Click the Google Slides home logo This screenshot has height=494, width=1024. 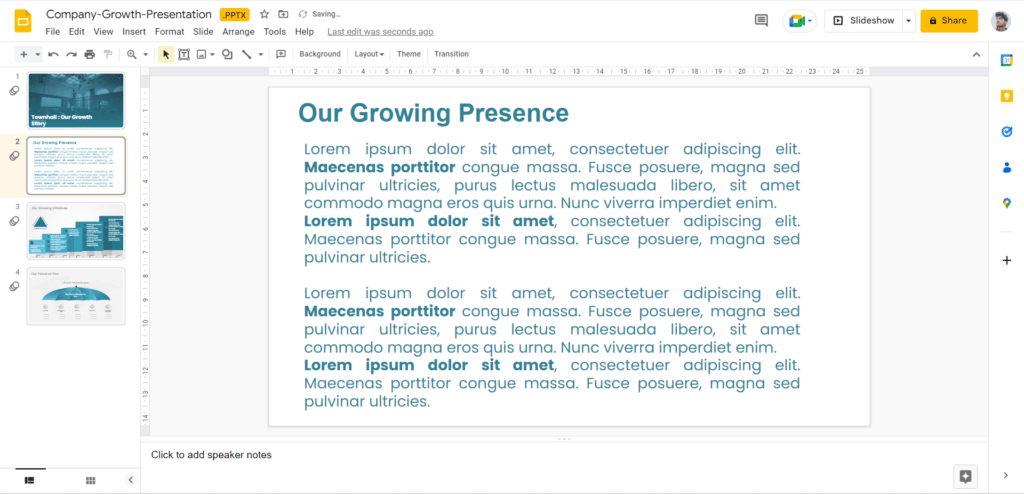[23, 21]
